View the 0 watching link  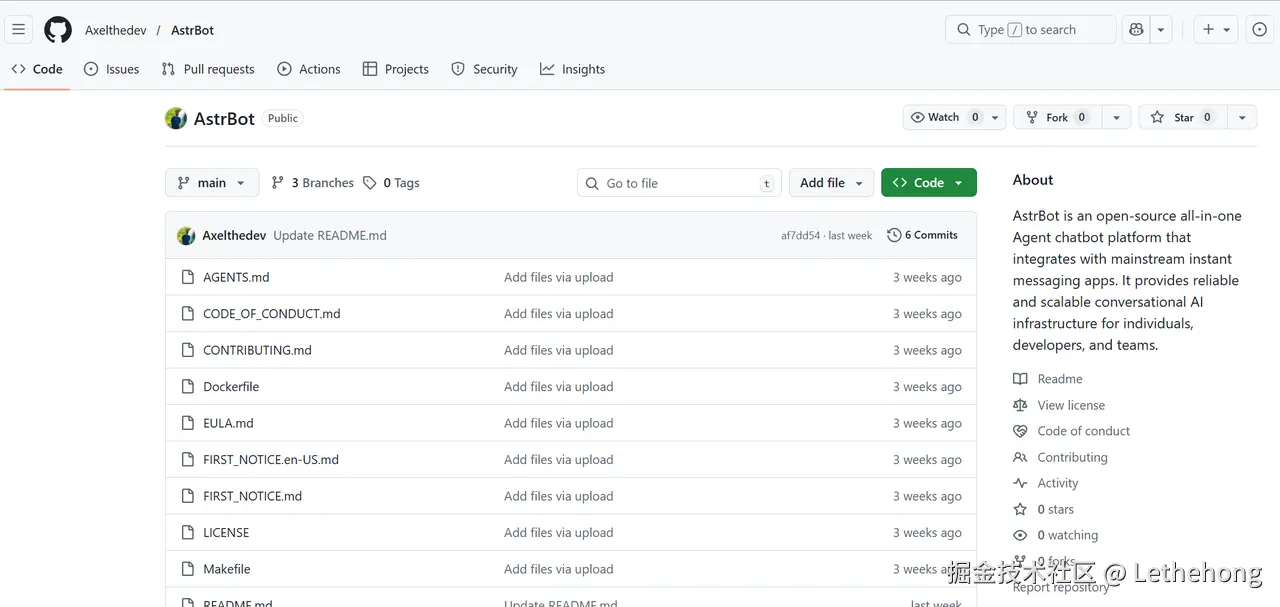click(1055, 535)
